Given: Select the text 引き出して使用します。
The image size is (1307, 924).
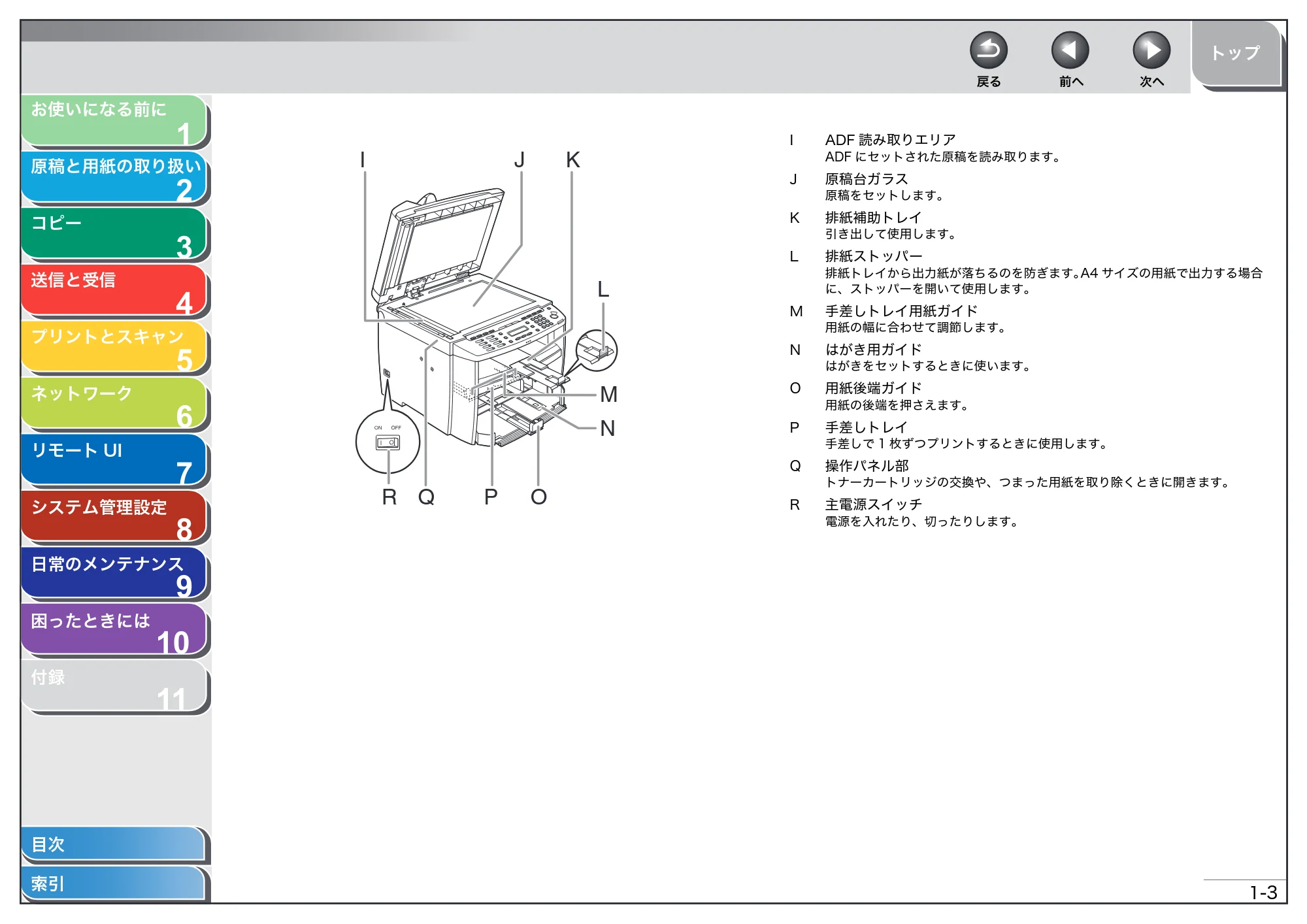Looking at the screenshot, I should [x=890, y=234].
